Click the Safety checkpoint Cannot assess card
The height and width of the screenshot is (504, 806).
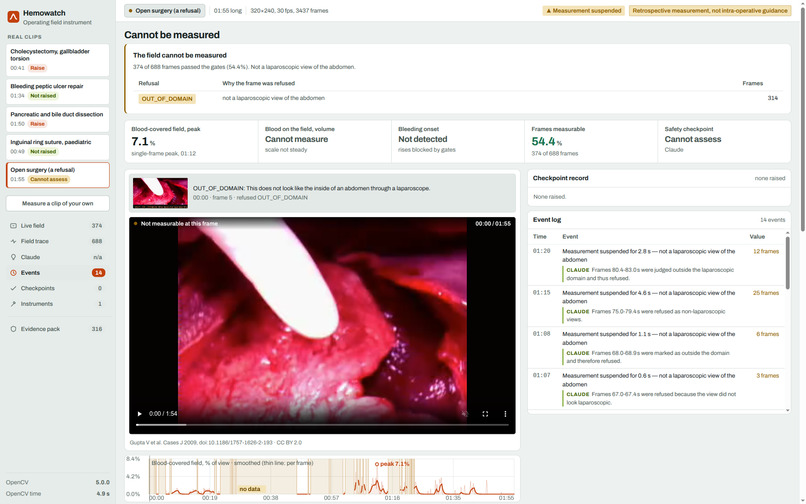[724, 141]
